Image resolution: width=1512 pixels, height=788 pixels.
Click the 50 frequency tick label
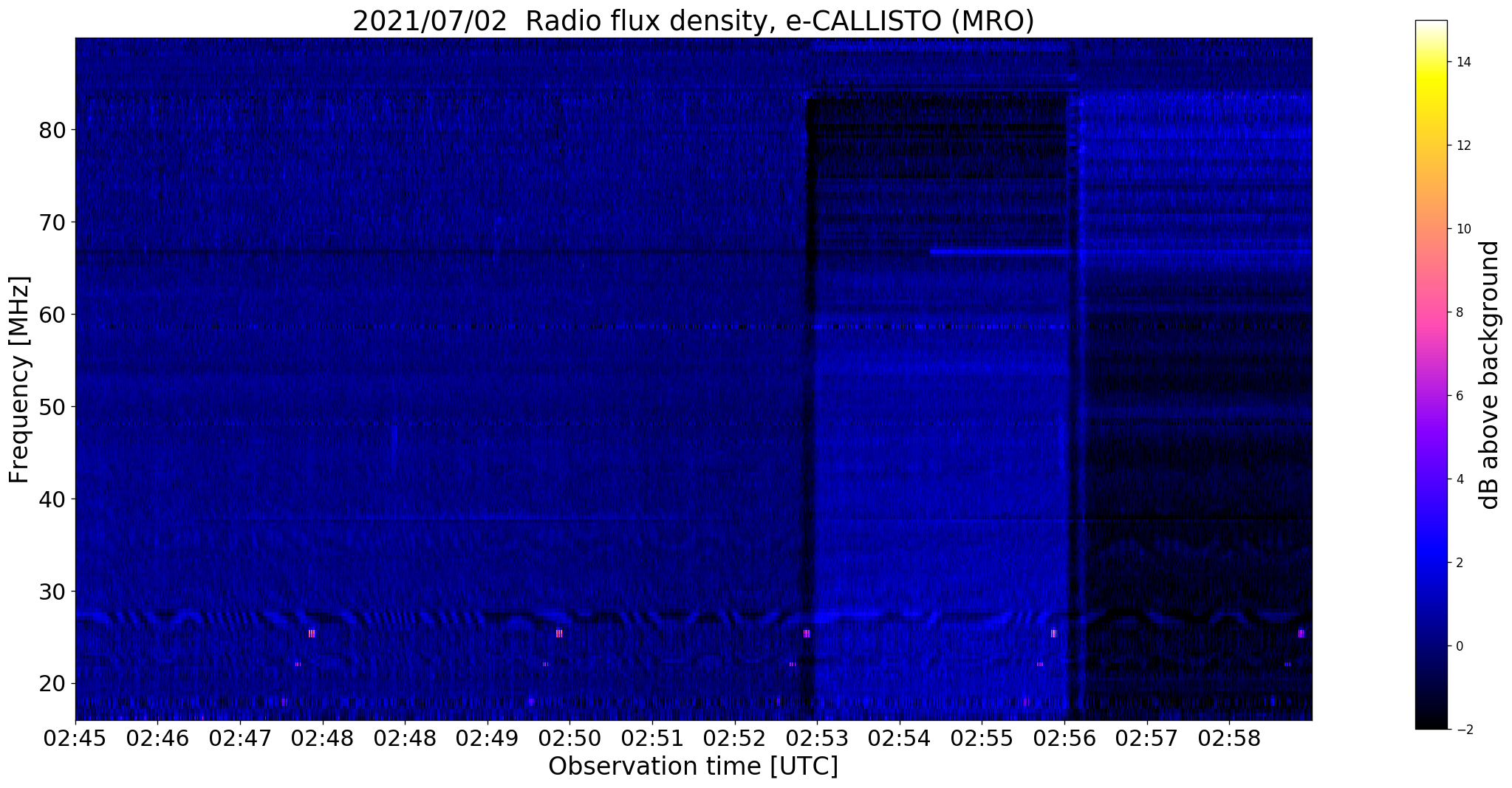coord(52,407)
